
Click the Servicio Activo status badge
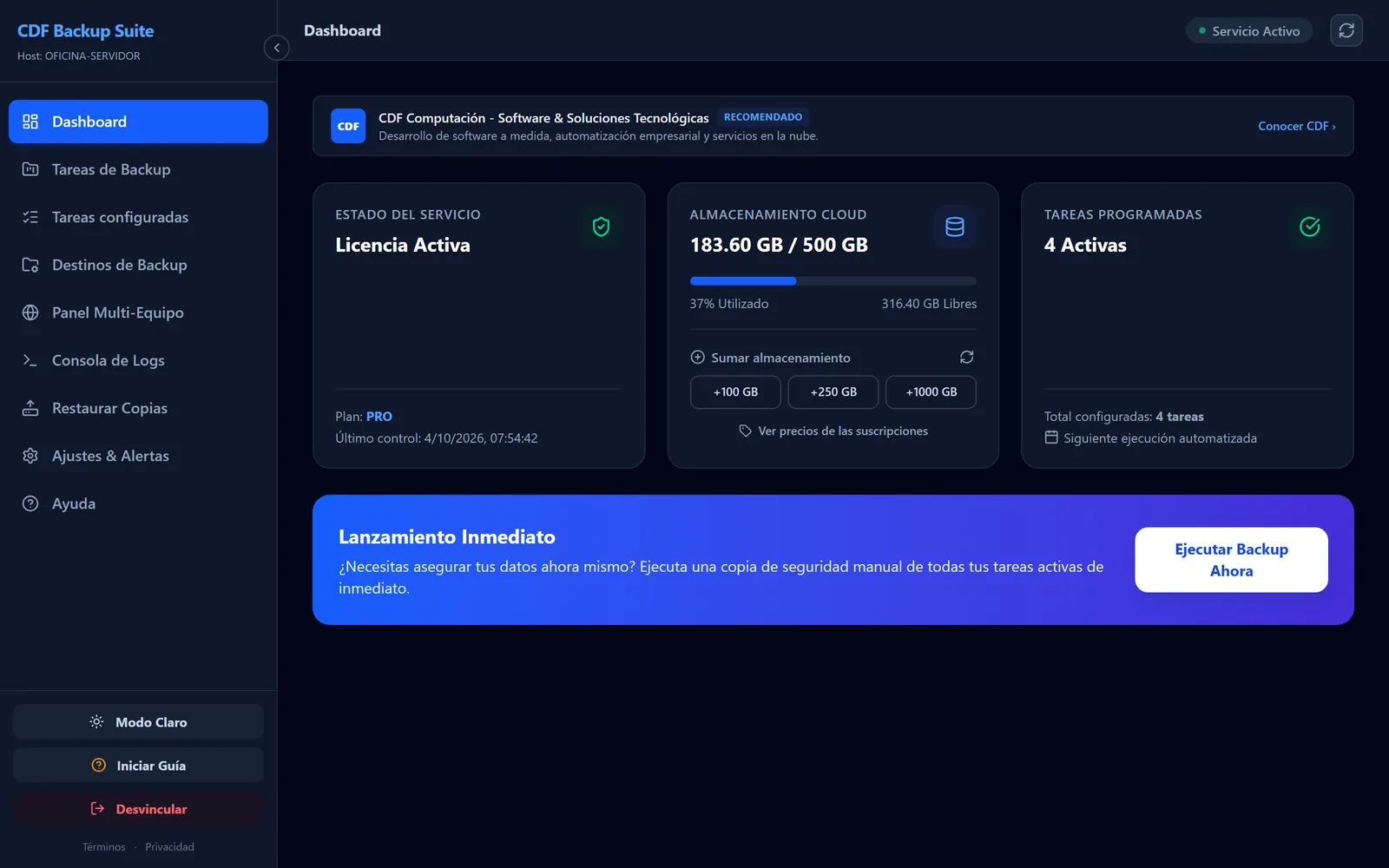pyautogui.click(x=1249, y=31)
